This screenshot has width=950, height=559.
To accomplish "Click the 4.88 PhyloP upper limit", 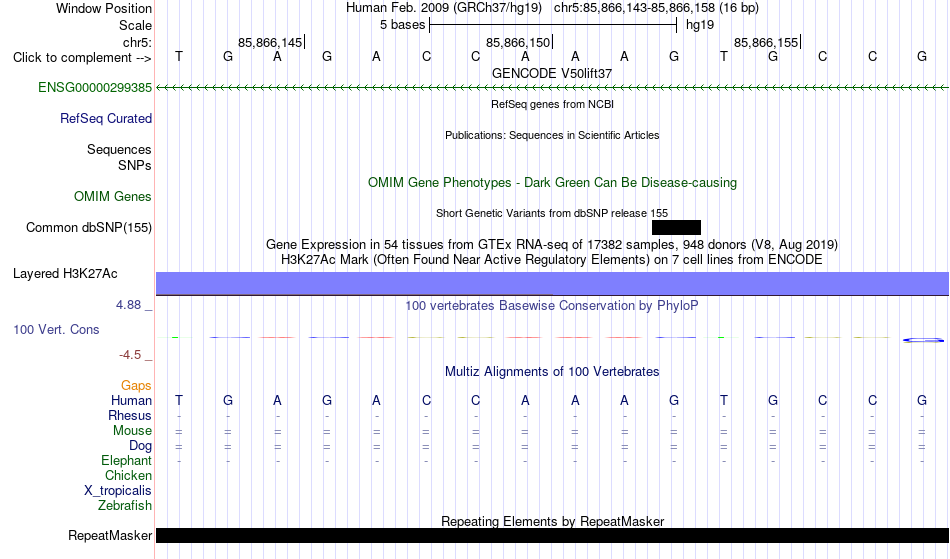I will point(128,305).
